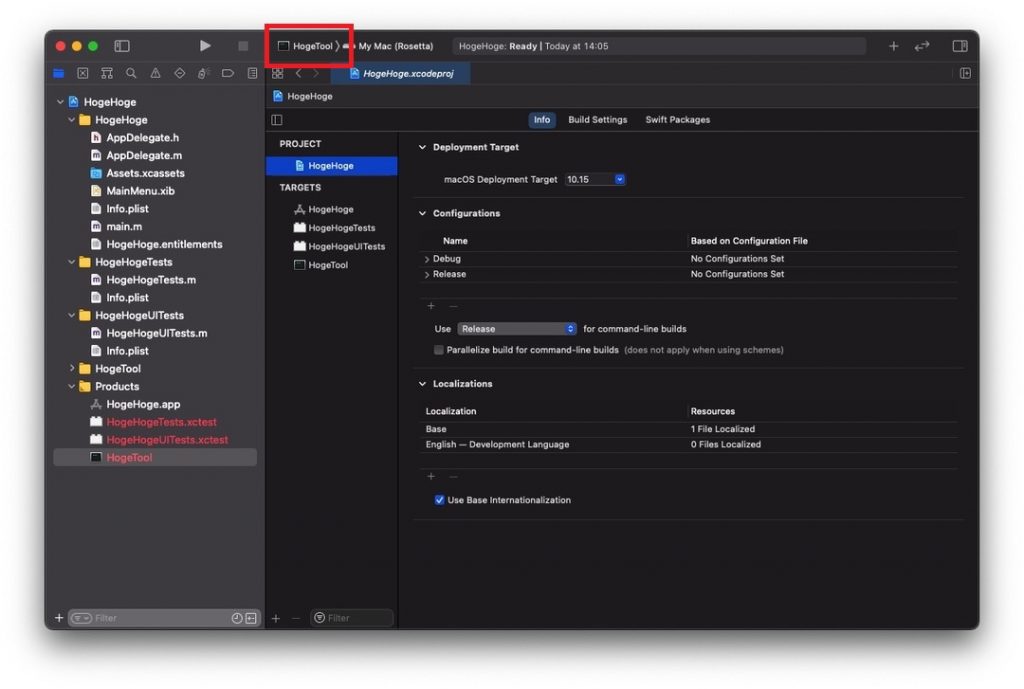Hide the project and targets list
The image size is (1024, 689).
click(277, 120)
